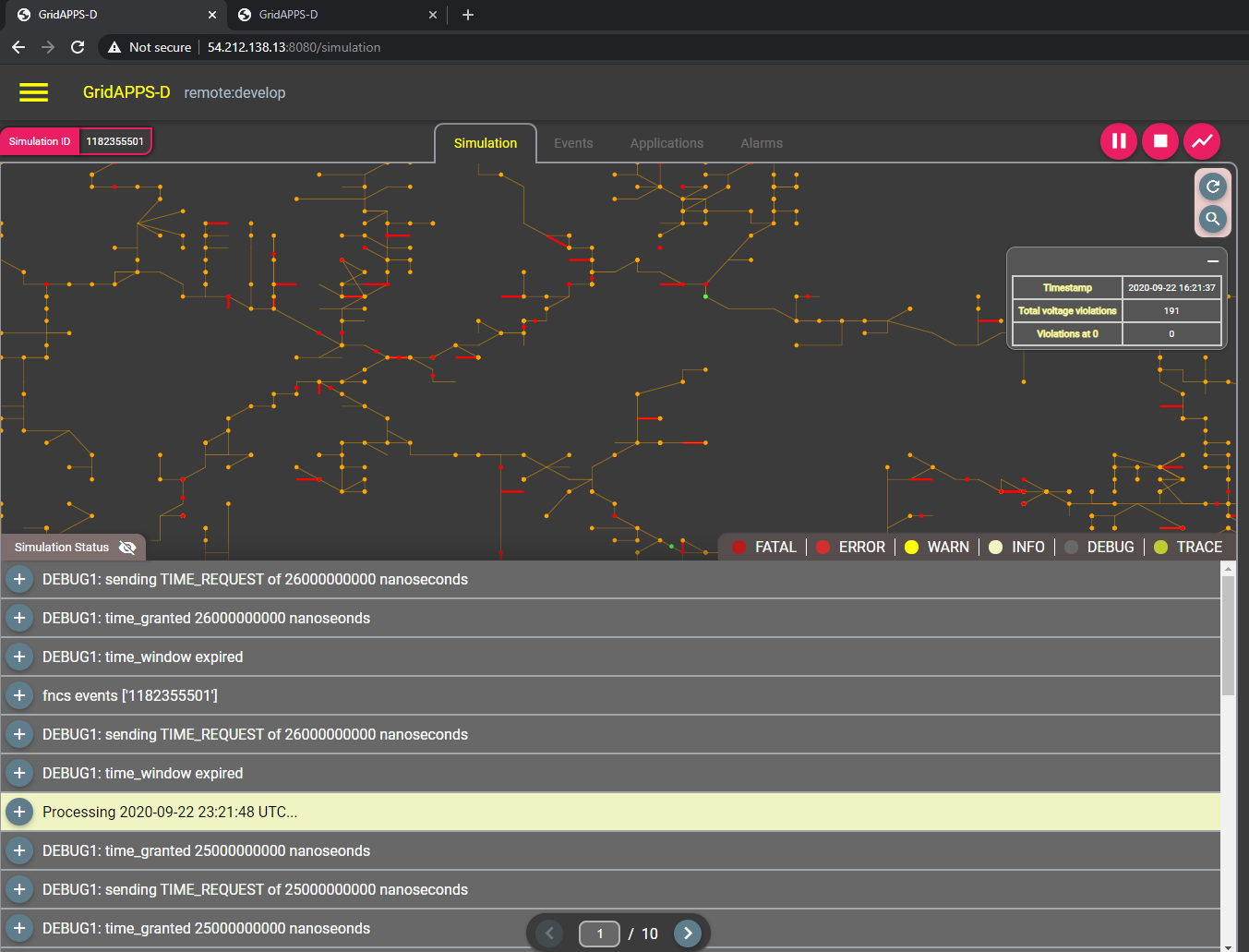1249x952 pixels.
Task: Reload the current browser page
Action: (x=78, y=47)
